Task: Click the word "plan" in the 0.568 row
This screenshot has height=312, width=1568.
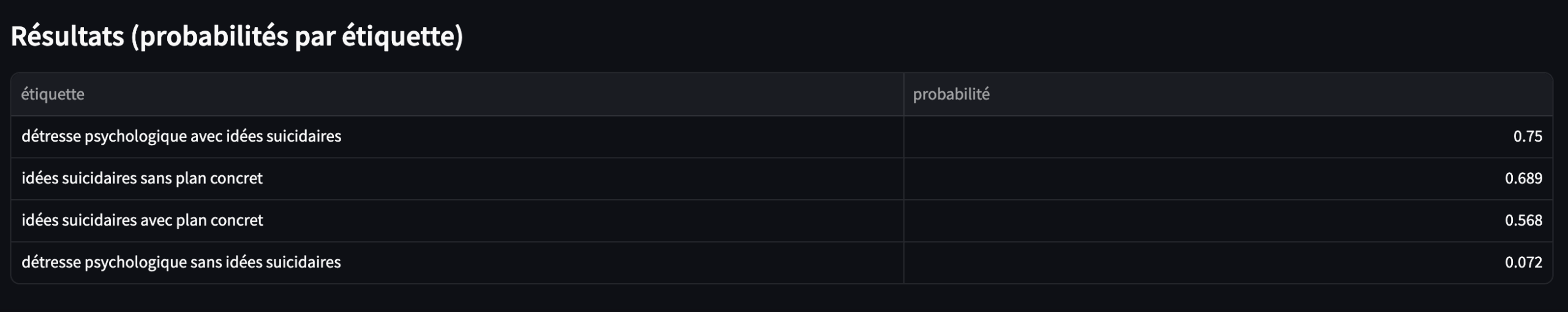Action: (x=191, y=220)
